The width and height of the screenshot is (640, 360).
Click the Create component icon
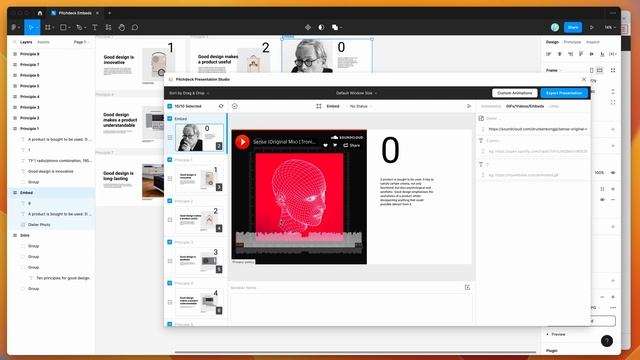click(x=308, y=27)
